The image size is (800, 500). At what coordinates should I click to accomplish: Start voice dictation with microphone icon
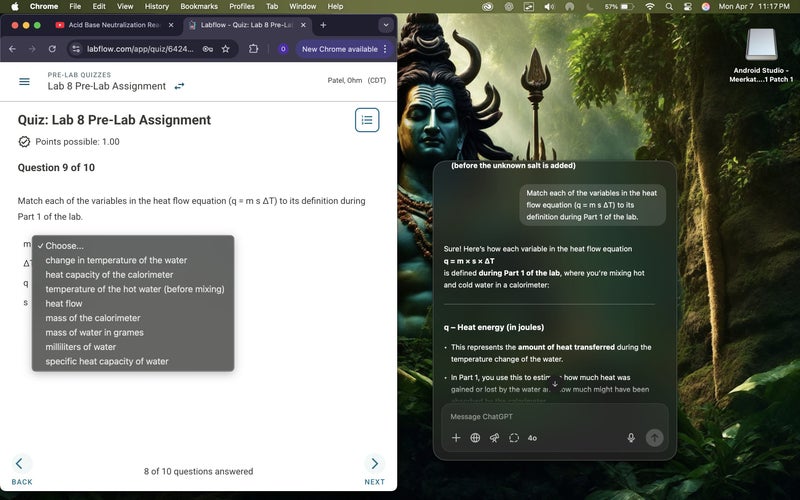tap(631, 438)
